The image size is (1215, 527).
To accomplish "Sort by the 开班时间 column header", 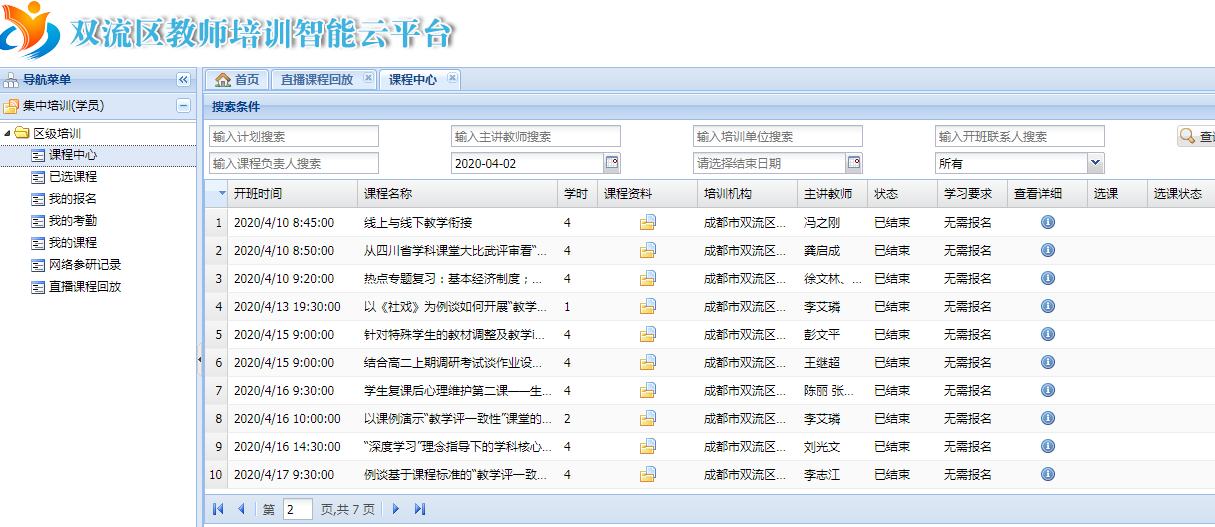I will [x=258, y=194].
